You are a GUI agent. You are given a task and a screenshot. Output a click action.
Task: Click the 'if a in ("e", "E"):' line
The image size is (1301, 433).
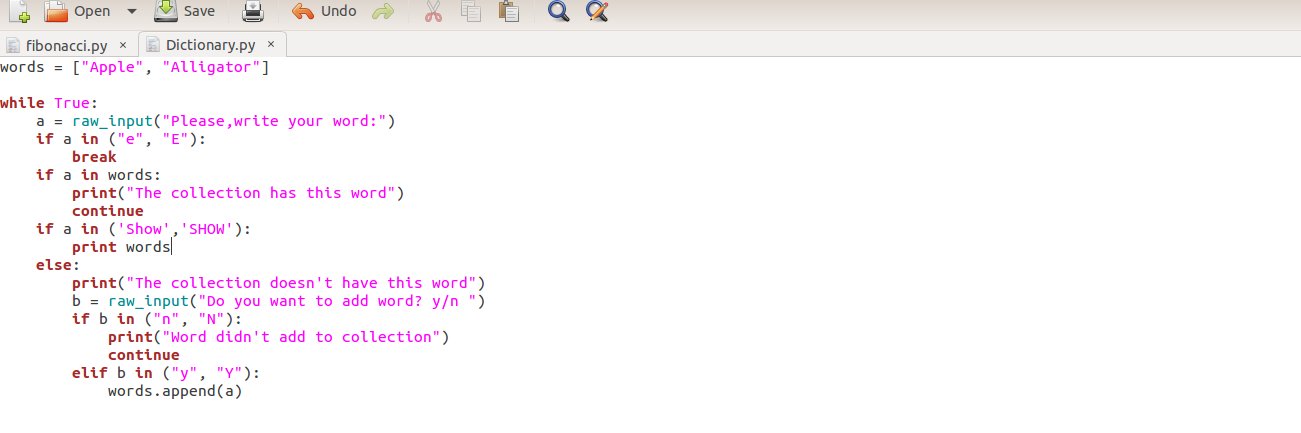tap(121, 139)
